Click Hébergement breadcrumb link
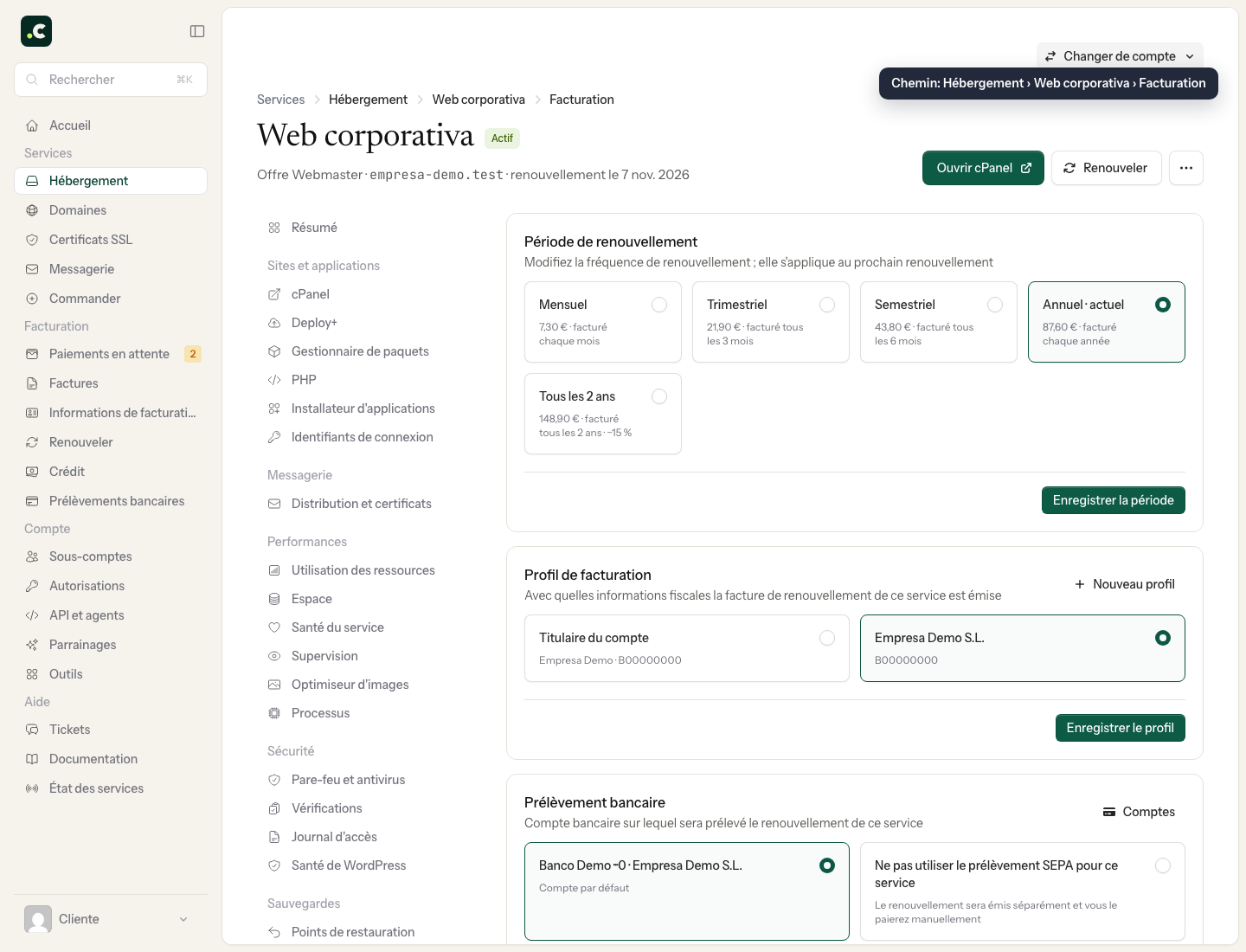This screenshot has height=952, width=1246. [368, 100]
